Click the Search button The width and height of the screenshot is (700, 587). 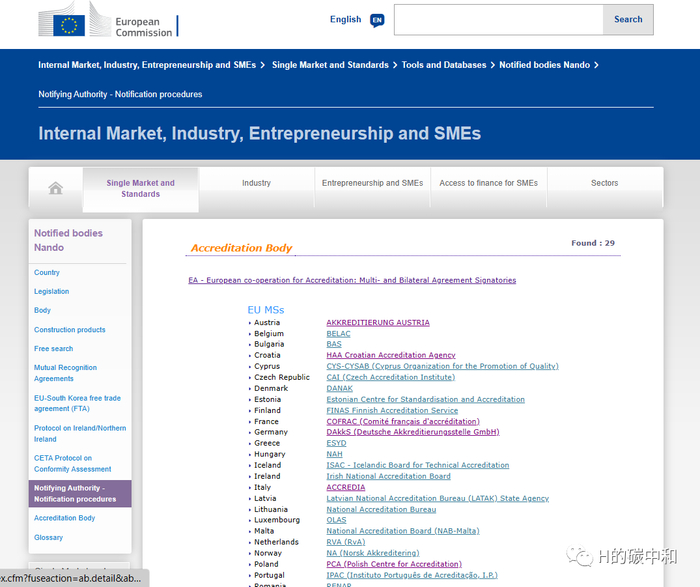pyautogui.click(x=628, y=20)
